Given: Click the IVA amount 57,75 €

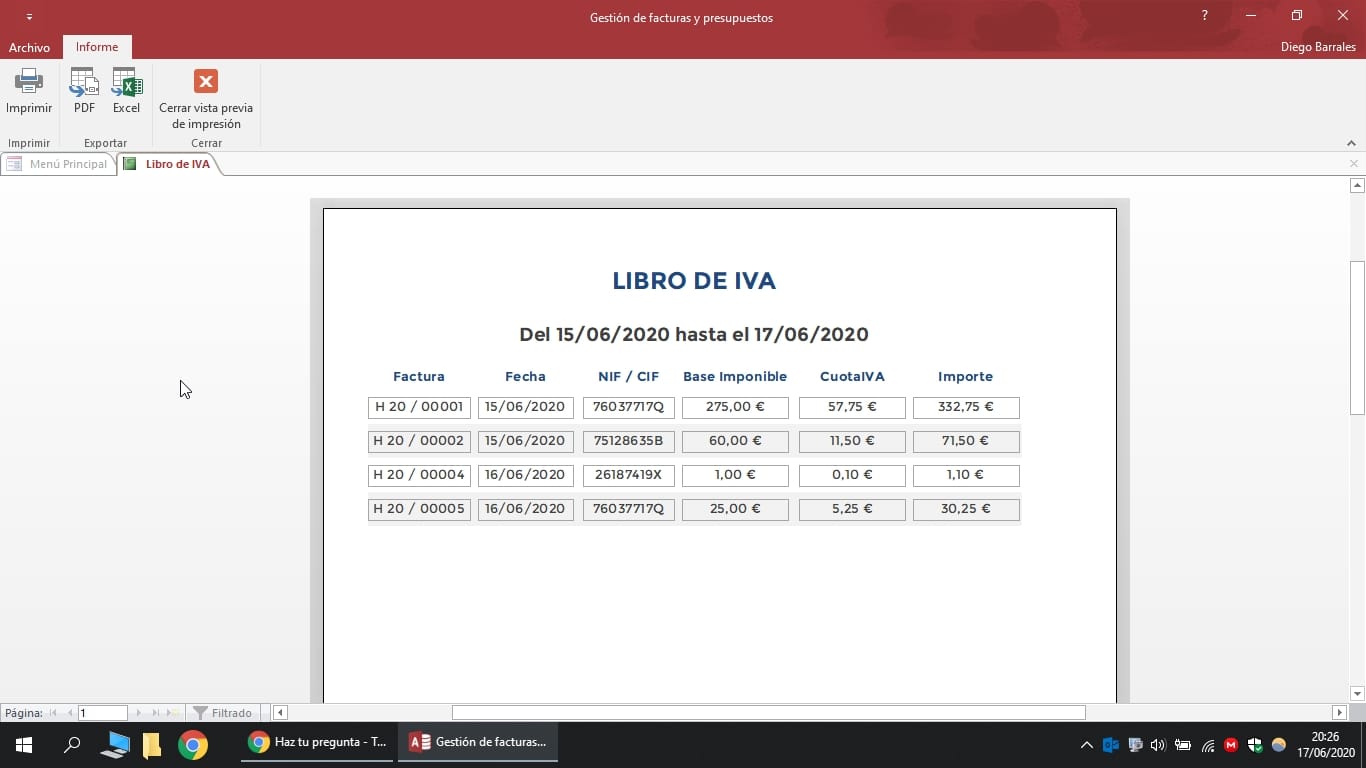Looking at the screenshot, I should pos(852,407).
